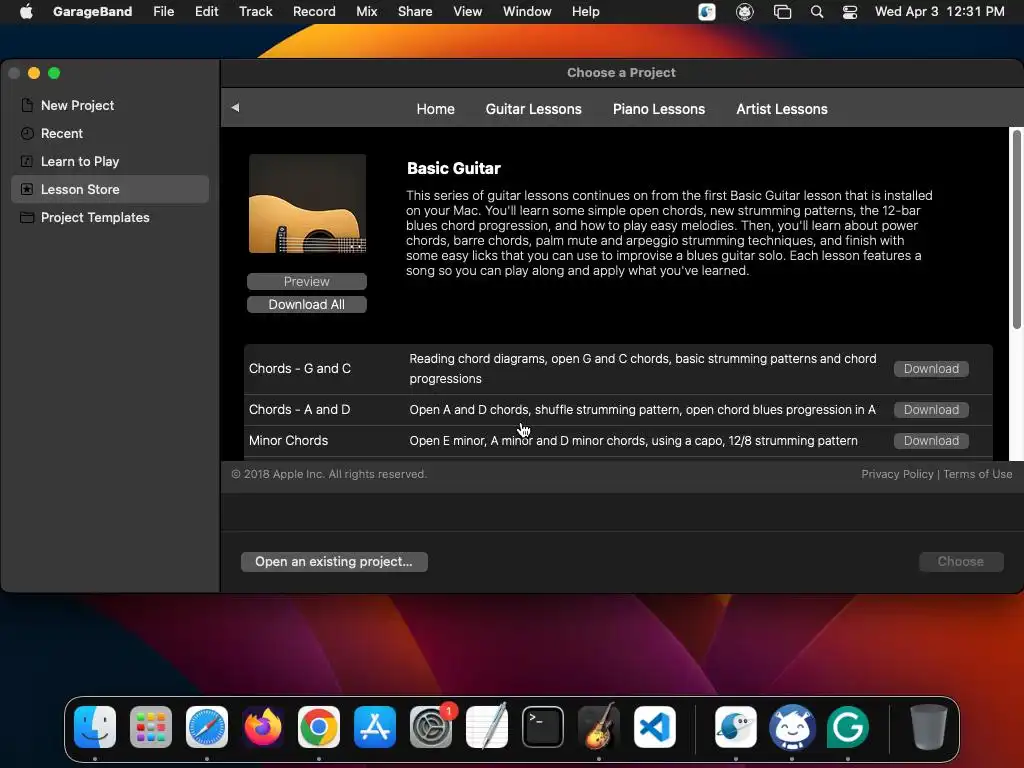The image size is (1024, 768).
Task: Open the View menu
Action: (468, 12)
